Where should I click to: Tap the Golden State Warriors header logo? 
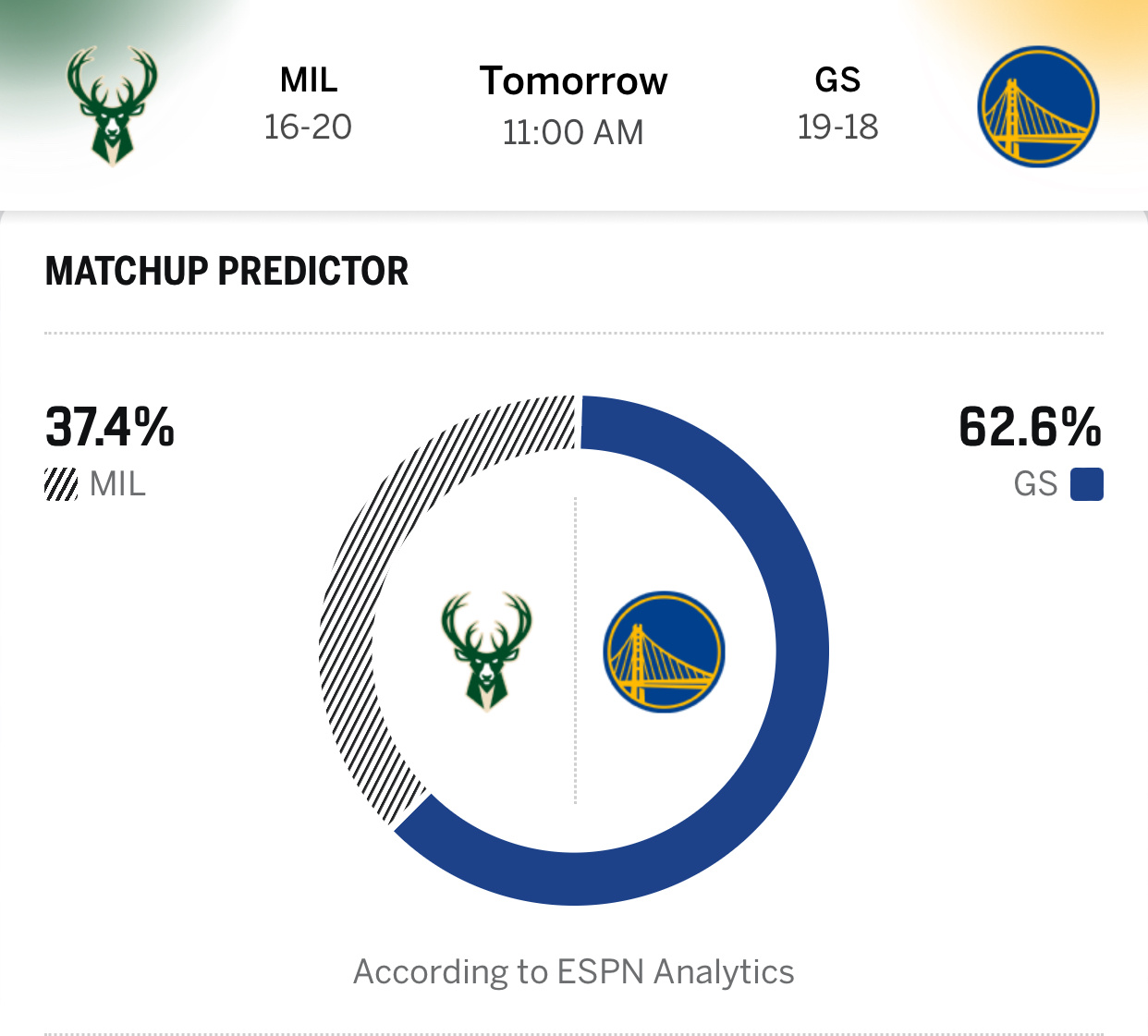coord(1038,106)
